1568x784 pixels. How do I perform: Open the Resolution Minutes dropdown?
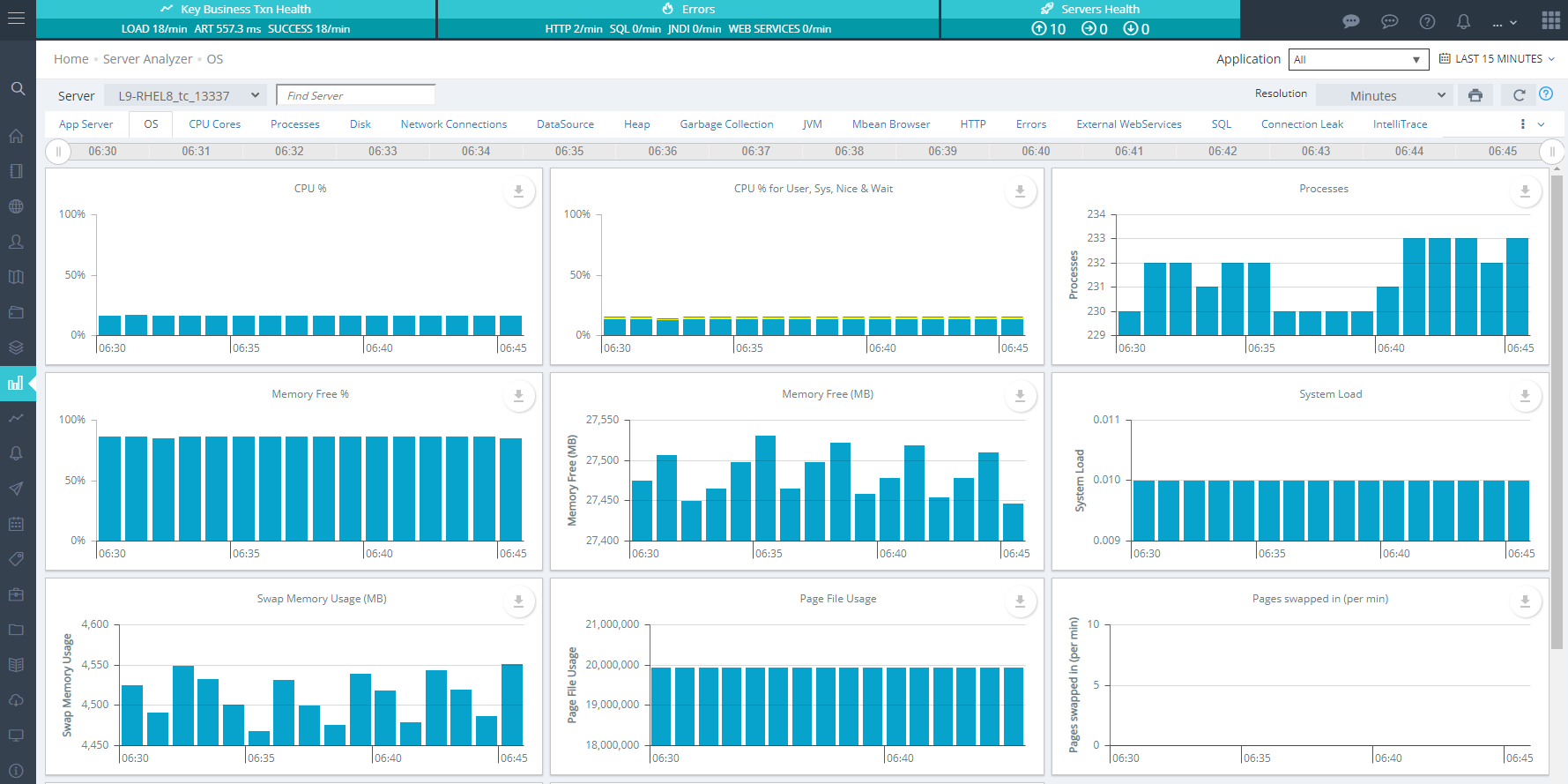1386,95
